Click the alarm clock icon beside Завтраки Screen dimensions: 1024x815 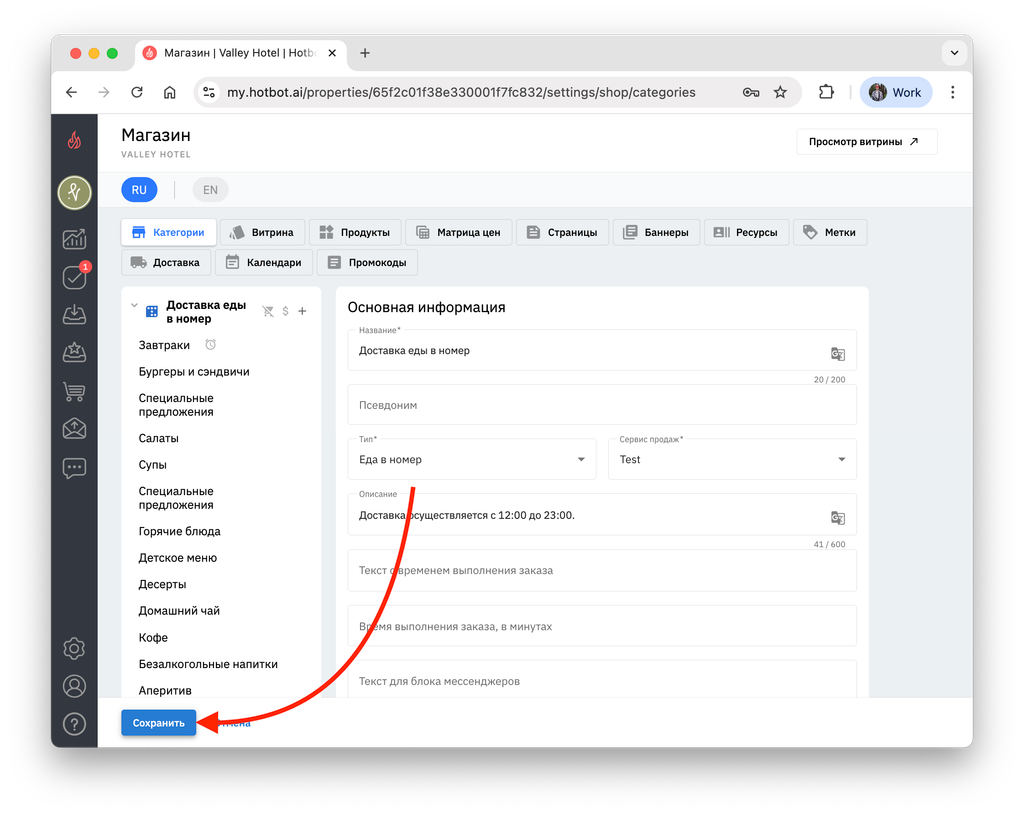pos(210,345)
